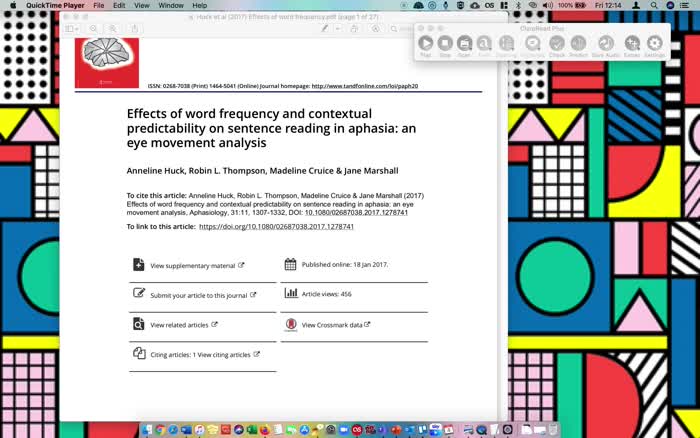Click the Homophones icon in ClaroRead
700x438 pixels.
(x=532, y=44)
